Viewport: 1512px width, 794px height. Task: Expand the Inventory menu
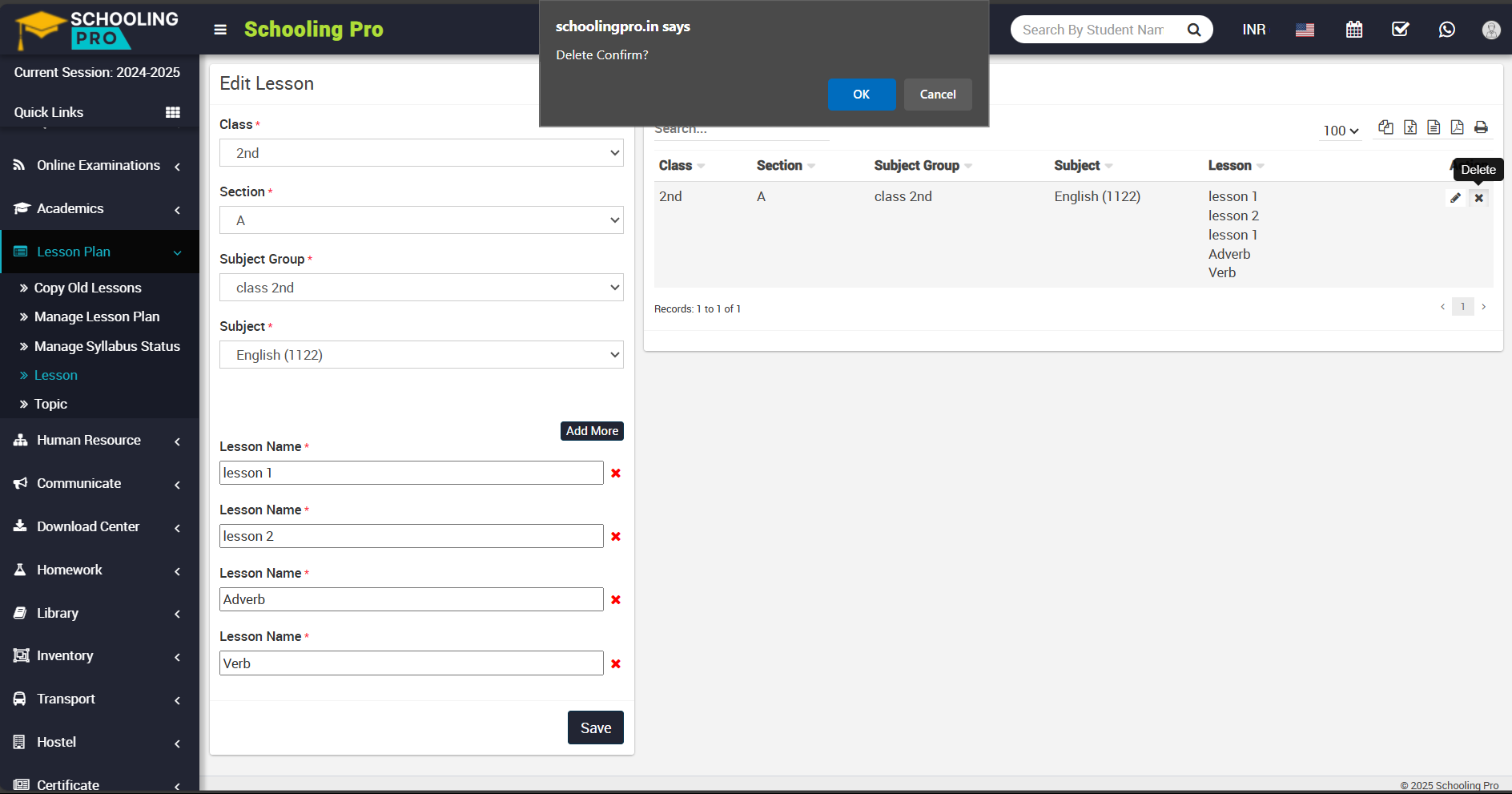99,655
